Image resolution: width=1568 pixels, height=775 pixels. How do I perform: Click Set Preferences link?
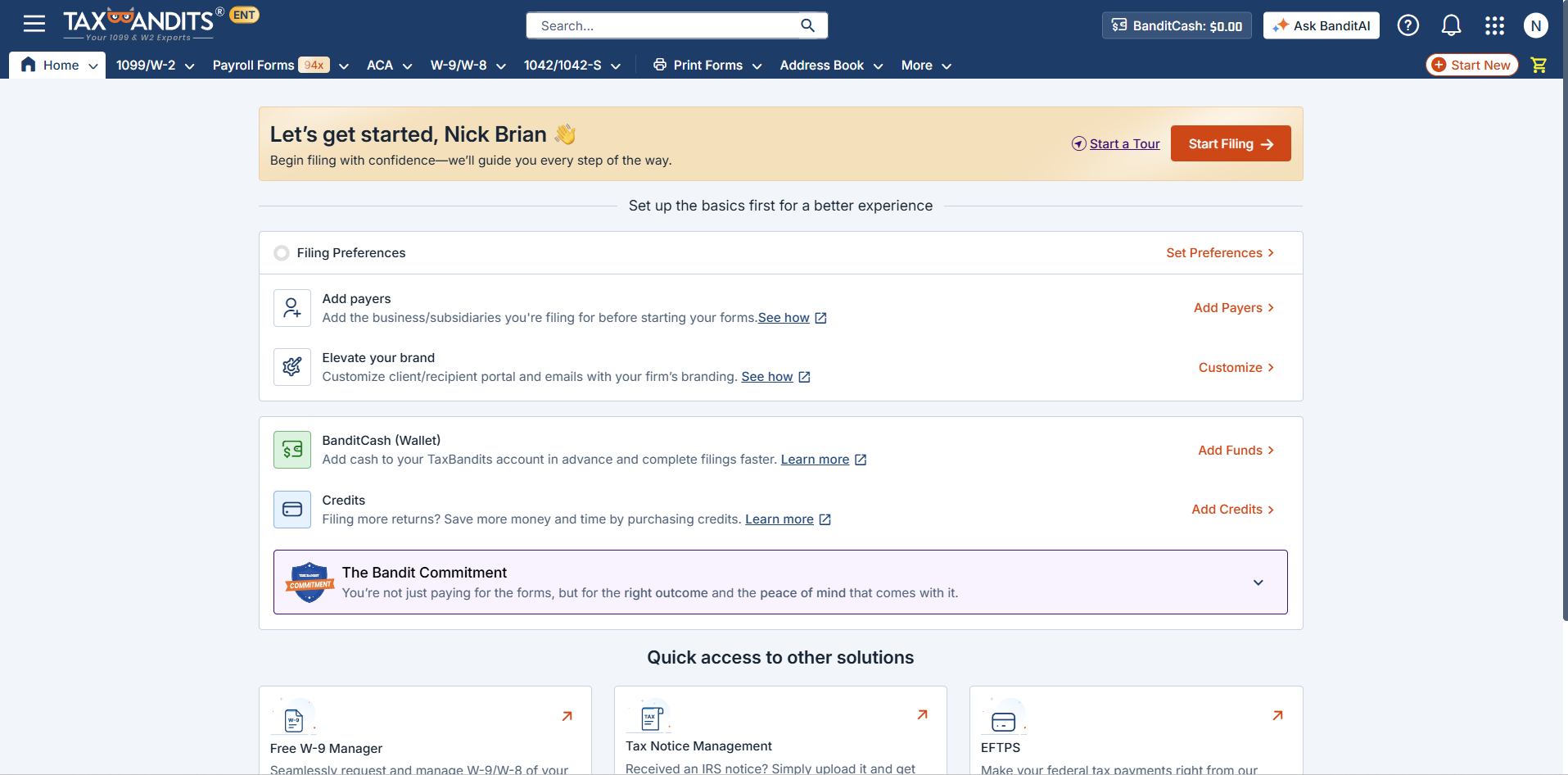1220,253
